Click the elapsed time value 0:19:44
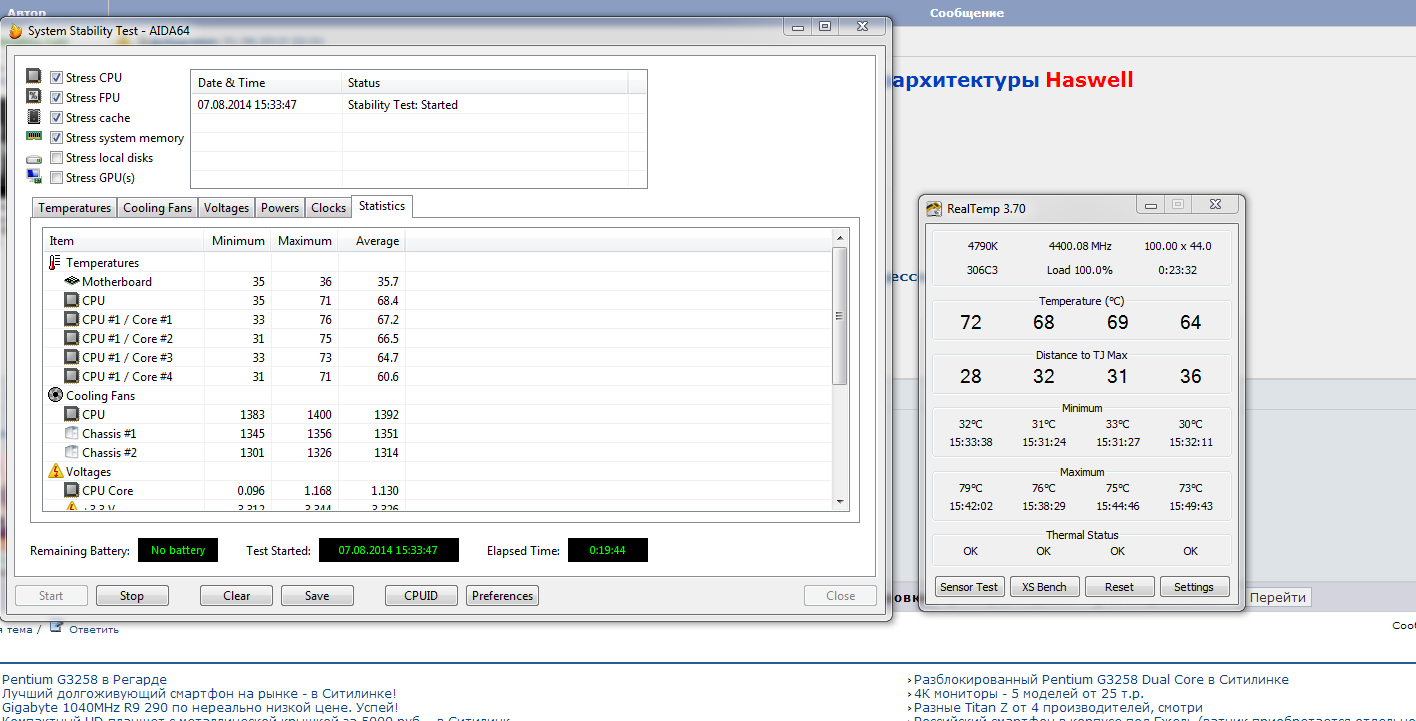This screenshot has height=721, width=1416. 608,550
